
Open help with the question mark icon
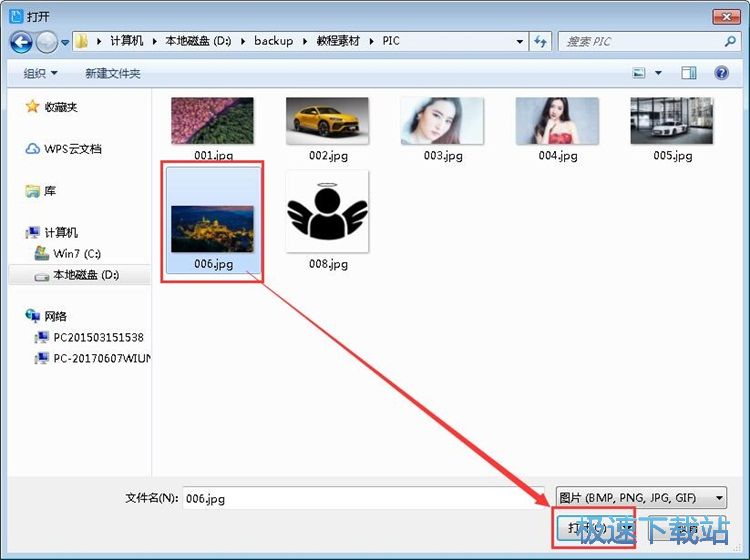coord(721,73)
